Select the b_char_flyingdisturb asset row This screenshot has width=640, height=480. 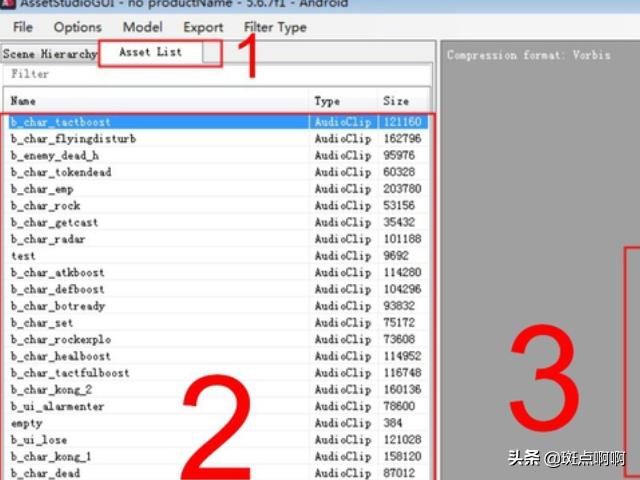(x=73, y=139)
